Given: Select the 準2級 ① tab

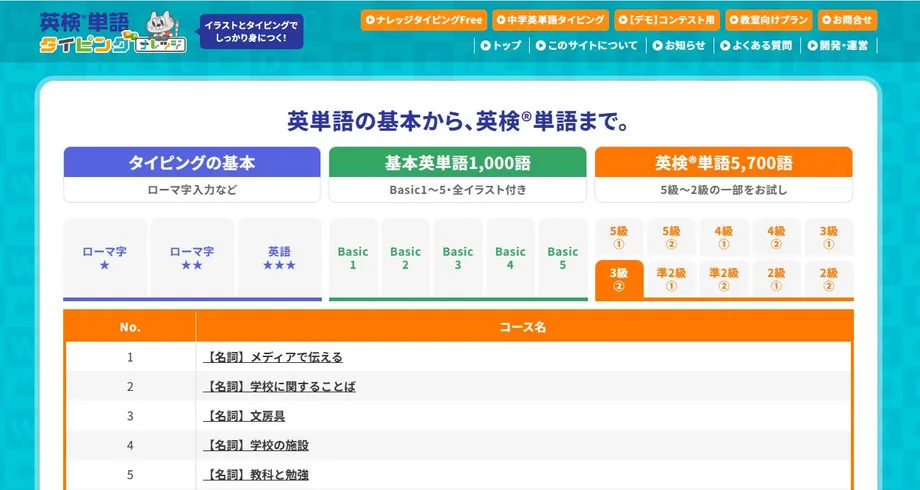Looking at the screenshot, I should point(671,279).
